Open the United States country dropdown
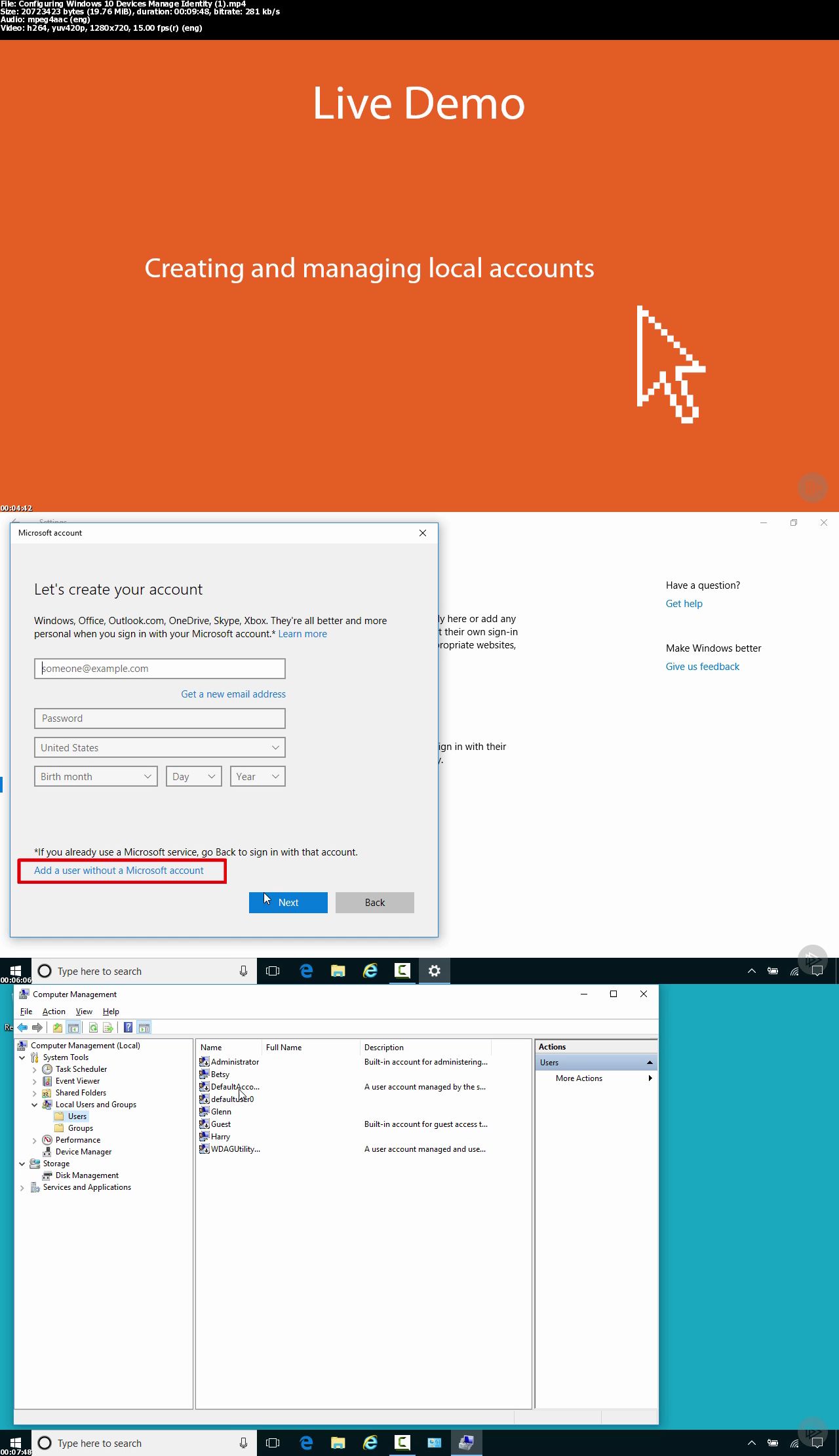839x1456 pixels. click(160, 747)
